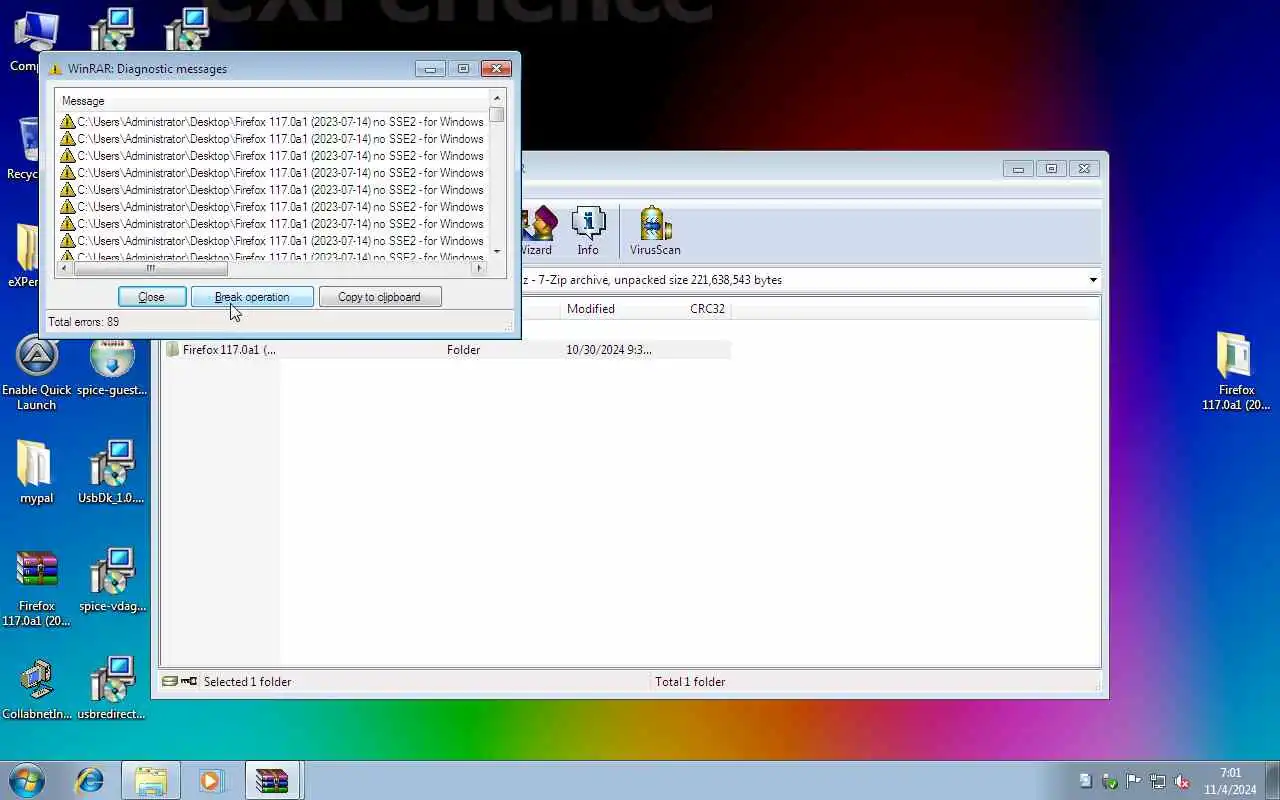Click the Show desktop strip at taskbar end
The width and height of the screenshot is (1280, 800).
[x=1273, y=780]
